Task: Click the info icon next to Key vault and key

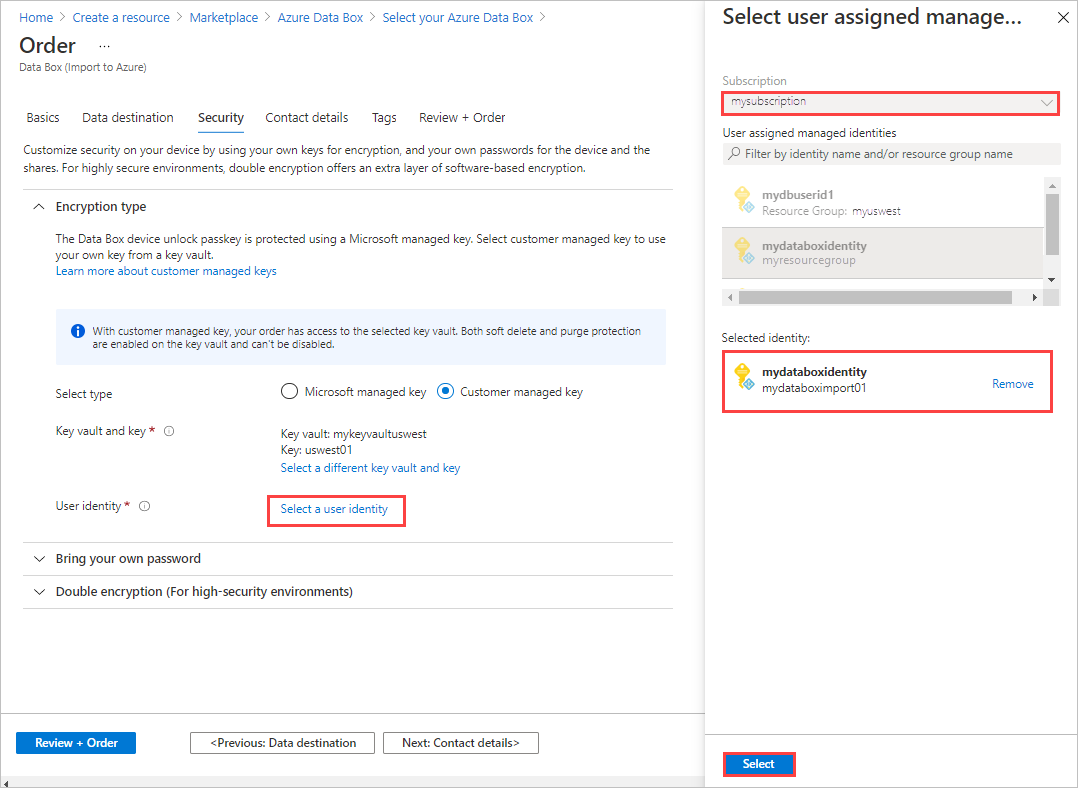Action: (167, 430)
